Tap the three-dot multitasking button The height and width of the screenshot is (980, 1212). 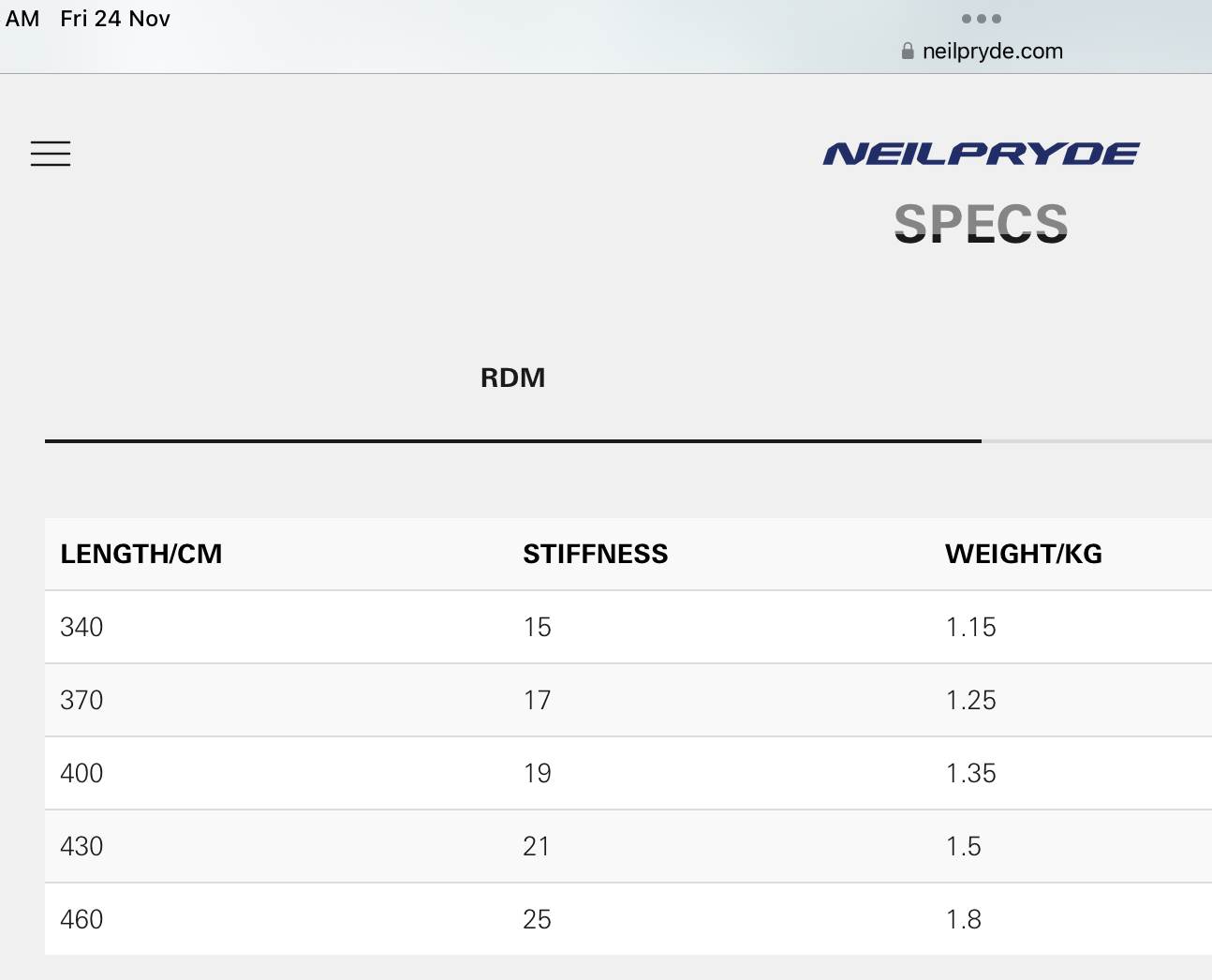981,19
